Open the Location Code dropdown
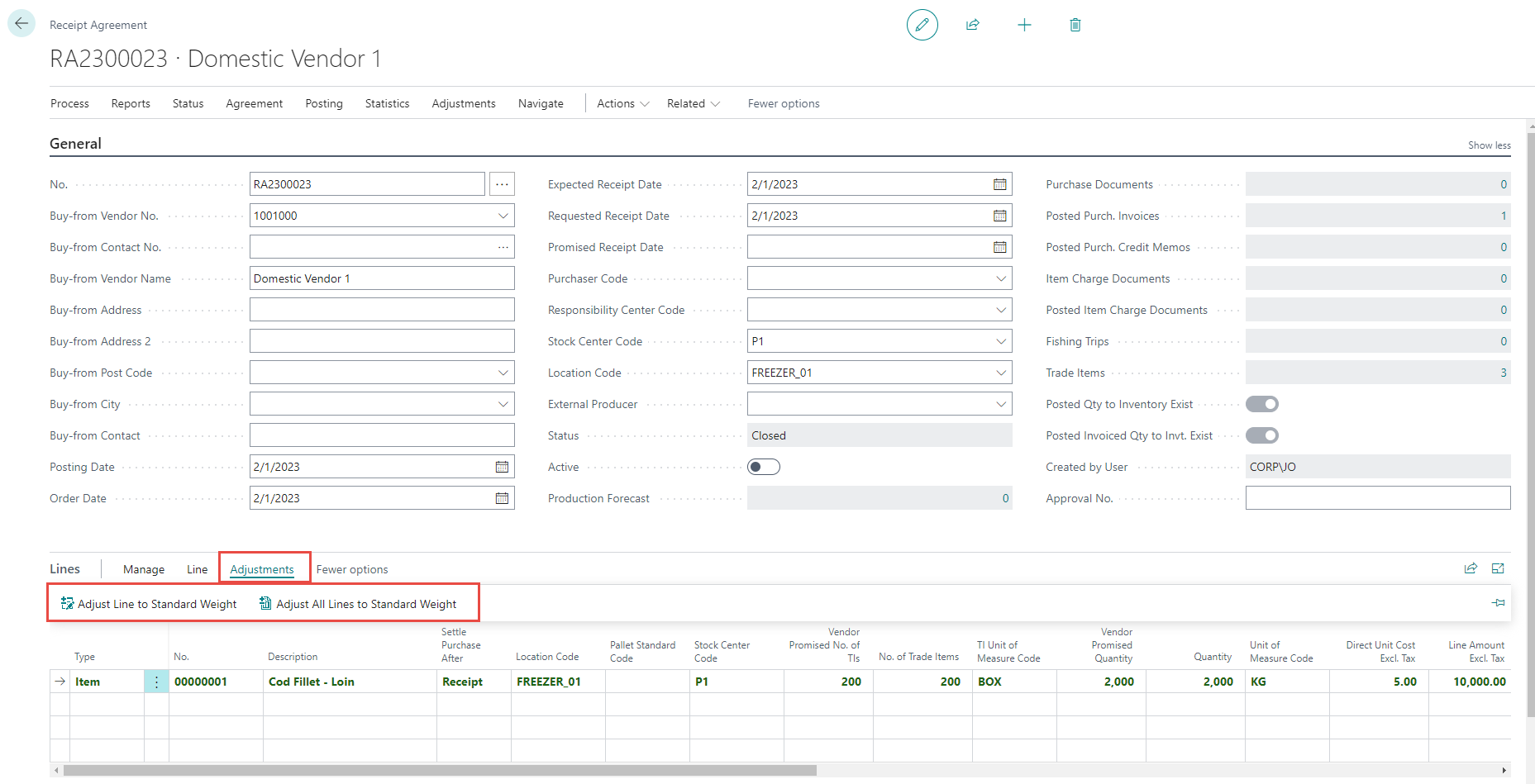Image resolution: width=1535 pixels, height=784 pixels. [1000, 373]
